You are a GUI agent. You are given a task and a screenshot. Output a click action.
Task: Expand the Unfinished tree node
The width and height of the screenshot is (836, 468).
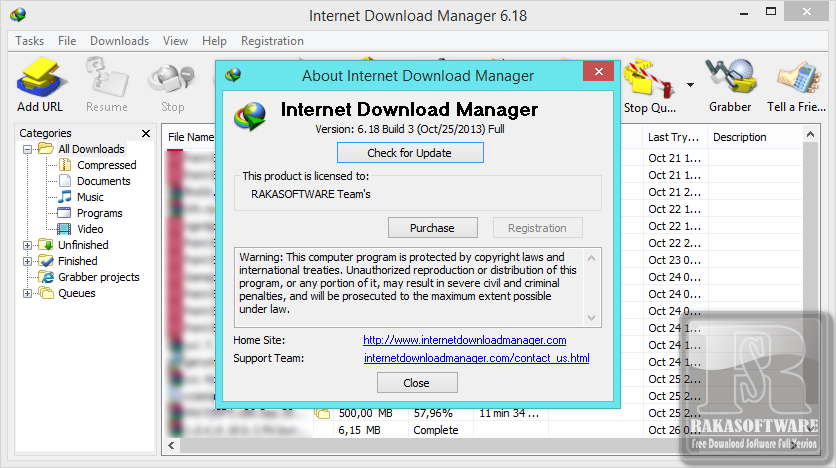coord(27,245)
